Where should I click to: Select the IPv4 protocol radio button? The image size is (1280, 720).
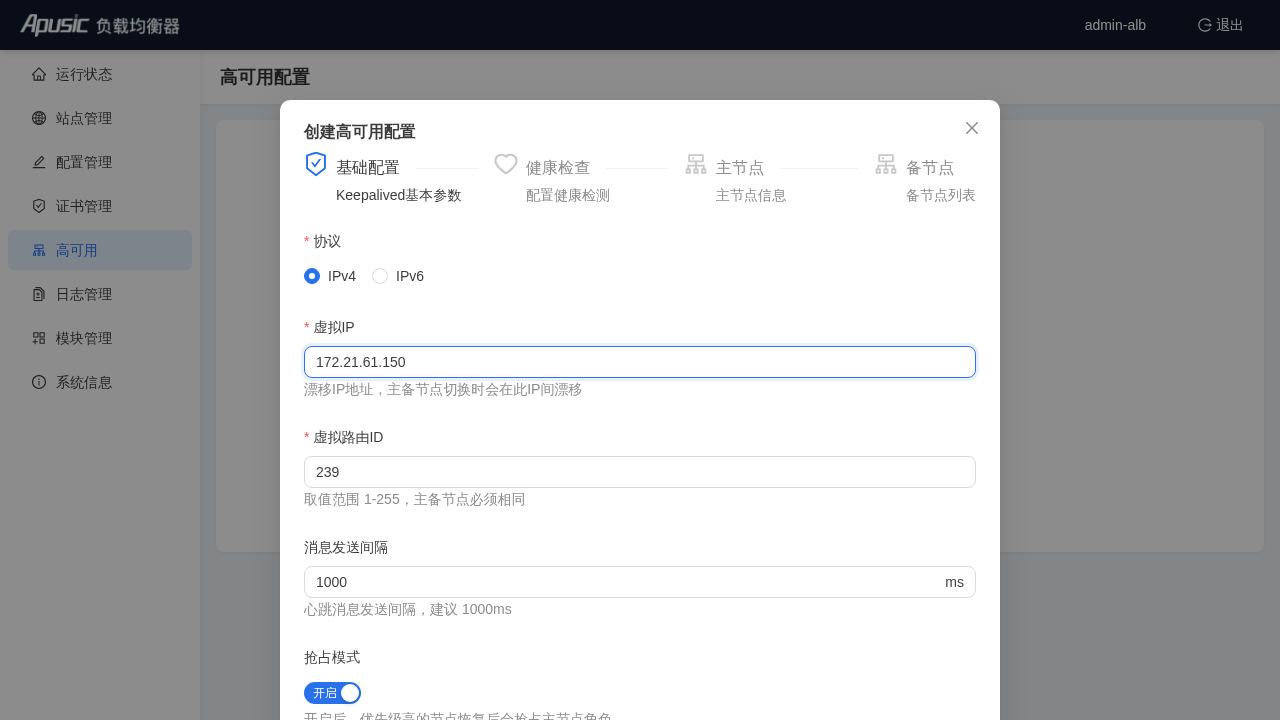[x=312, y=276]
